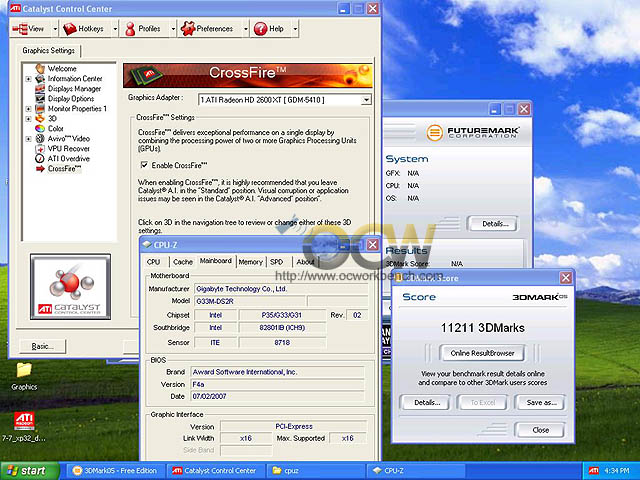Click the Windows Start button

(30, 471)
